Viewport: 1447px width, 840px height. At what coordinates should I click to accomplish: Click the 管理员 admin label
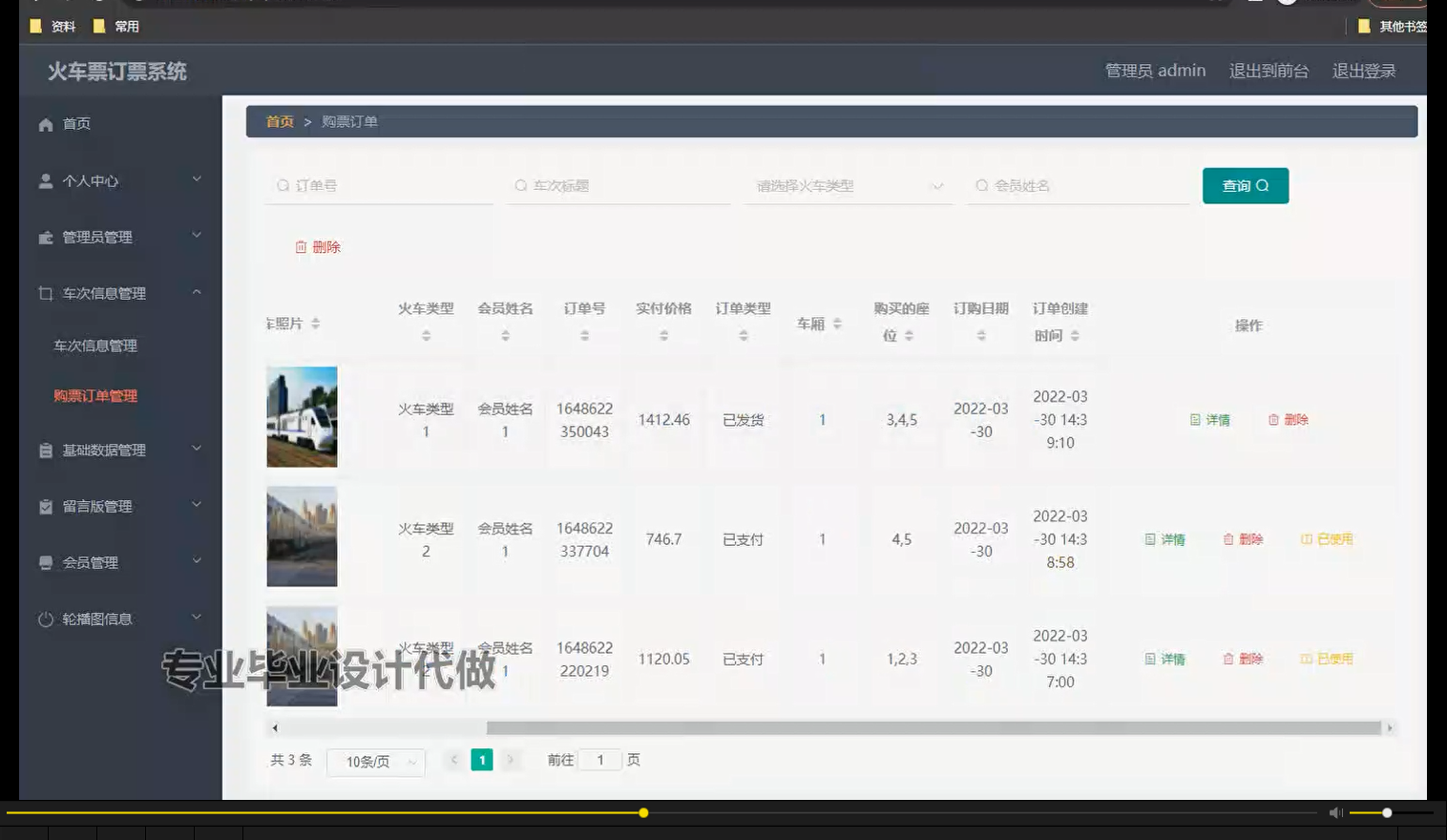(x=1155, y=71)
